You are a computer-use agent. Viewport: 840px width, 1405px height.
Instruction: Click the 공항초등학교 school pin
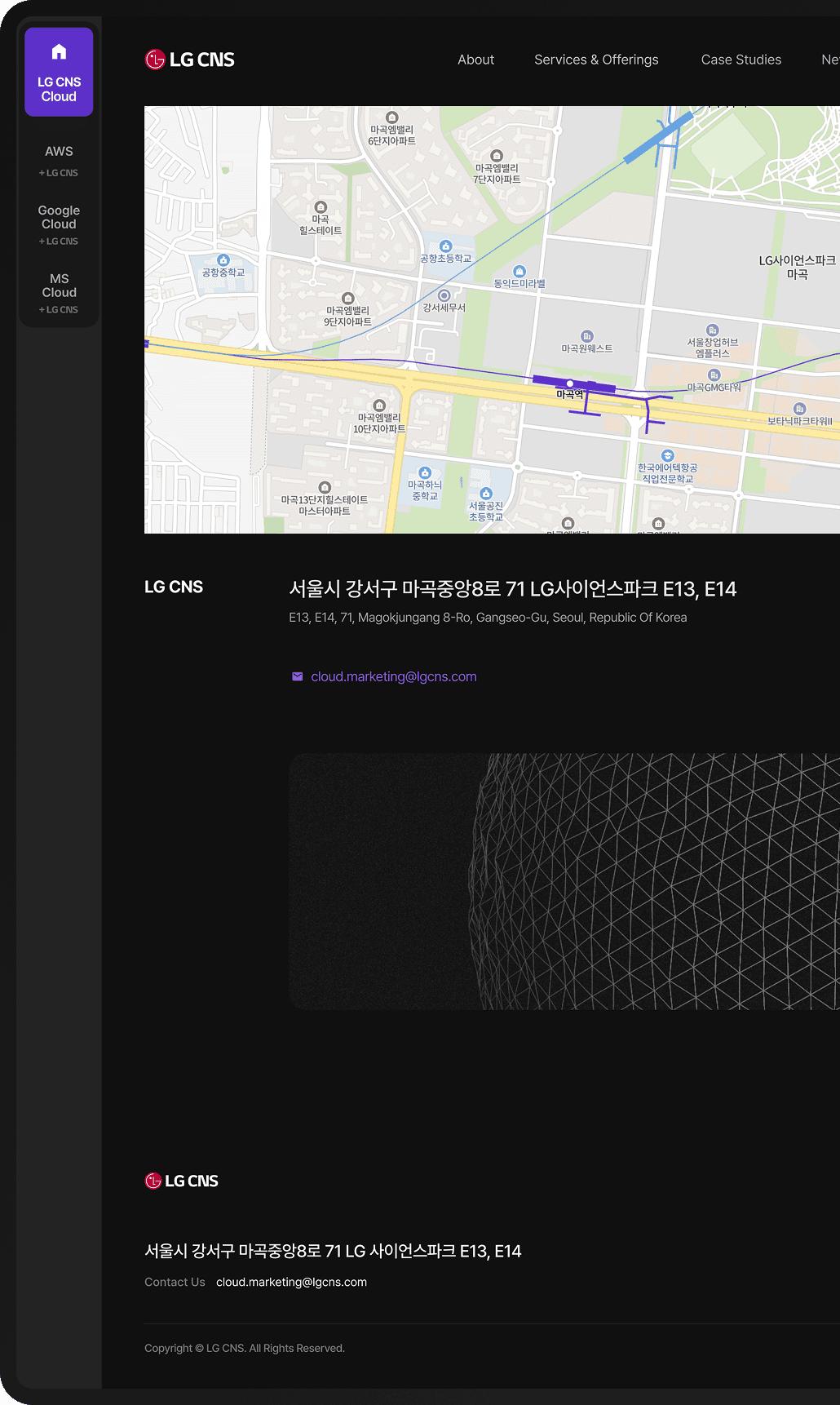[x=445, y=246]
